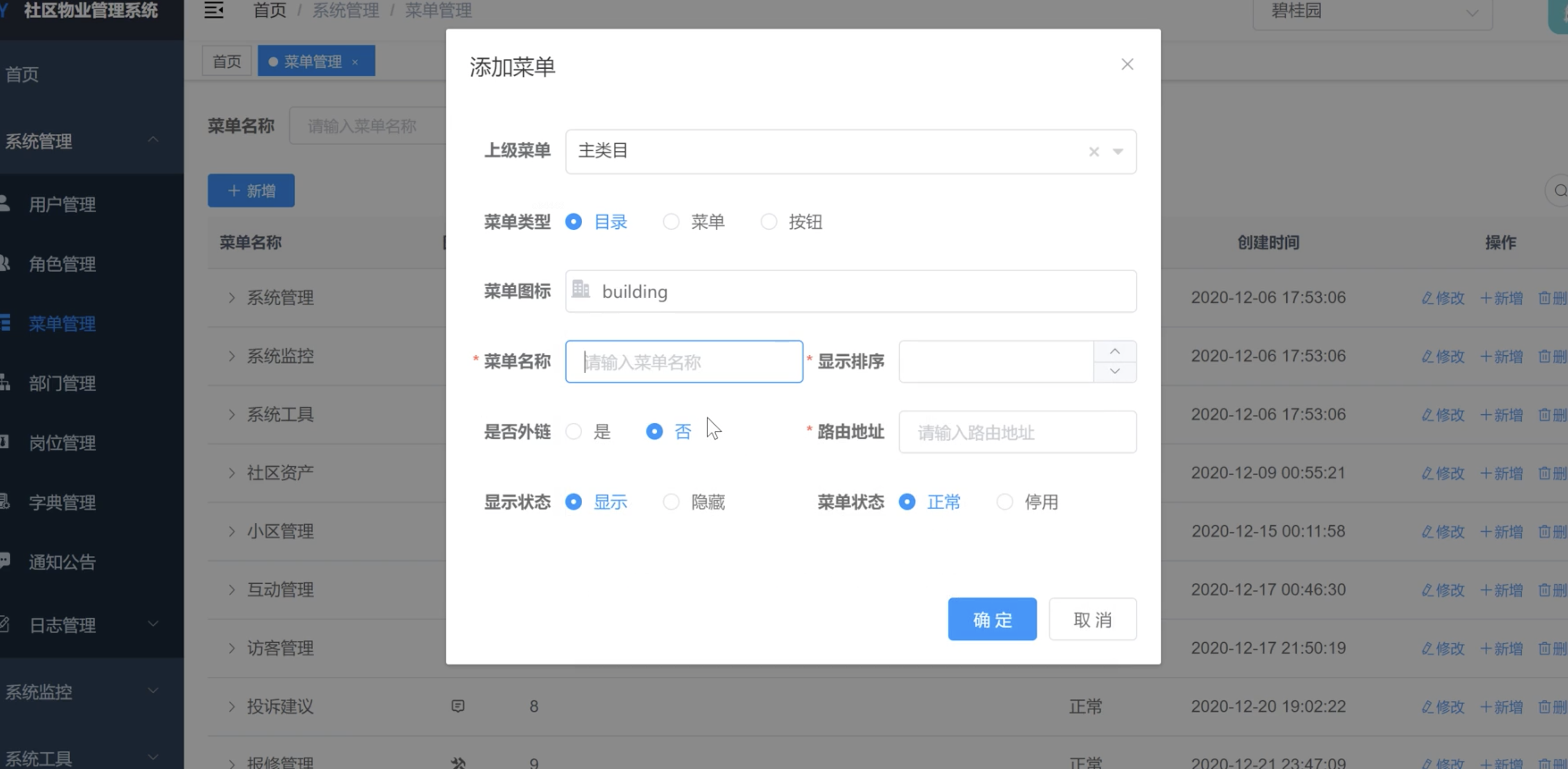Click the 显示排序 number field
1568x769 pixels.
click(996, 361)
